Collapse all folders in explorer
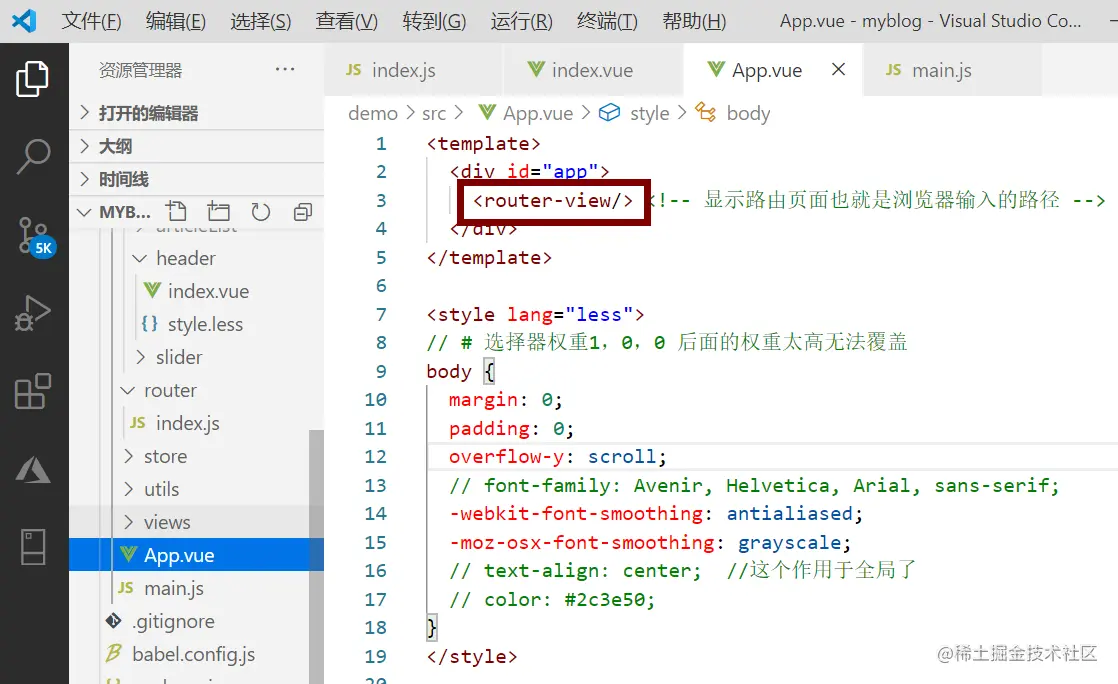Viewport: 1118px width, 684px height. (302, 212)
